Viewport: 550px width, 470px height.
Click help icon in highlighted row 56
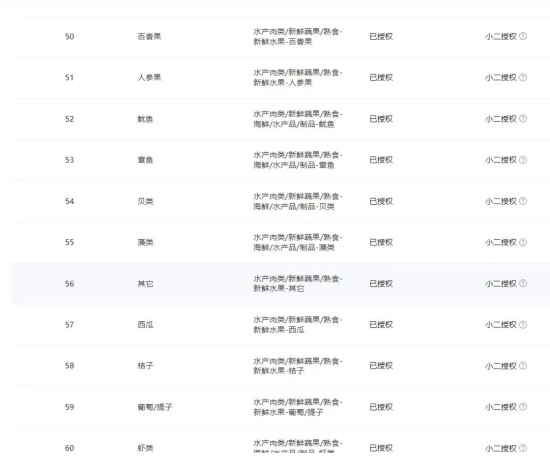(x=523, y=283)
